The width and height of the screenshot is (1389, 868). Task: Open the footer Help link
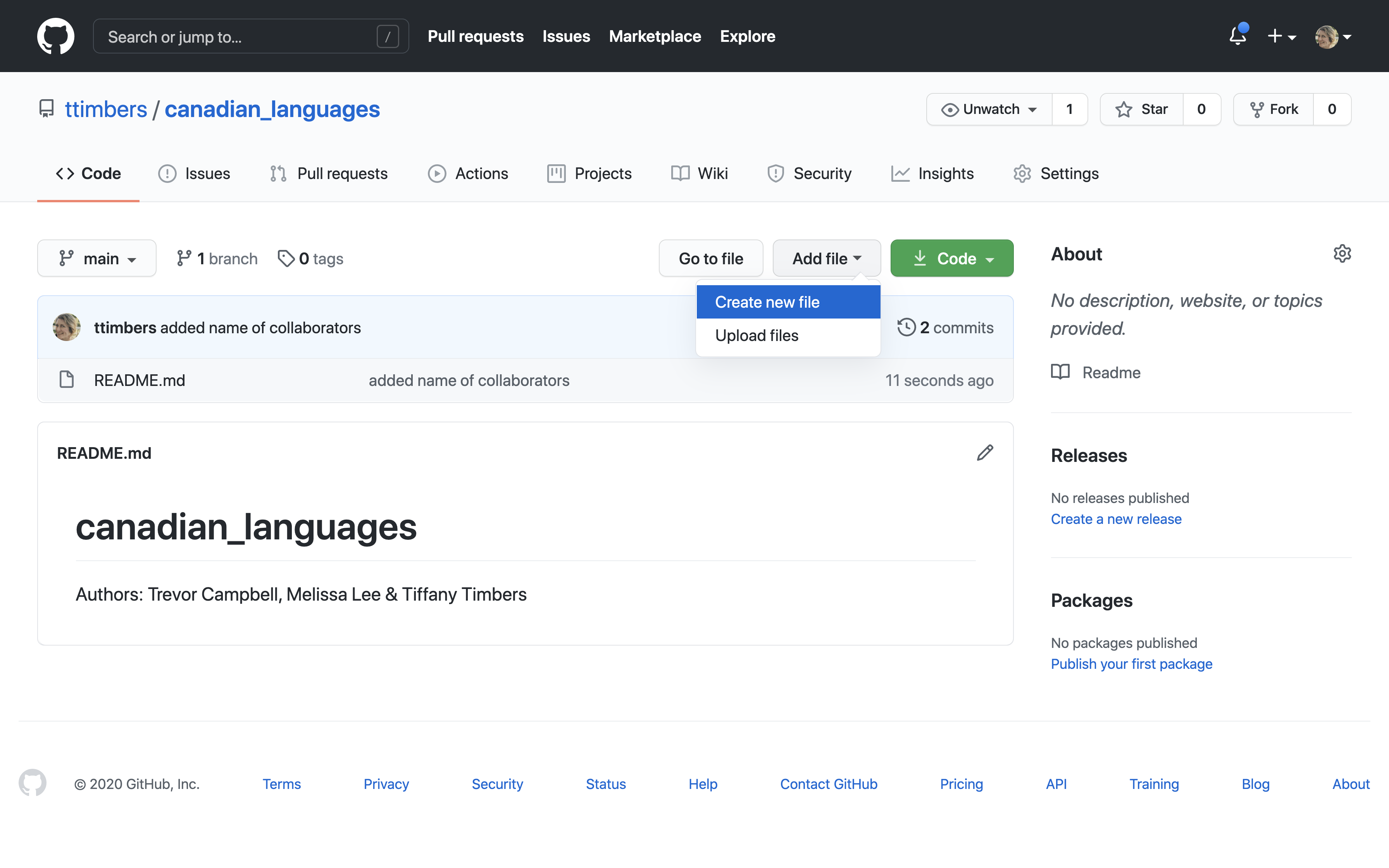[703, 784]
